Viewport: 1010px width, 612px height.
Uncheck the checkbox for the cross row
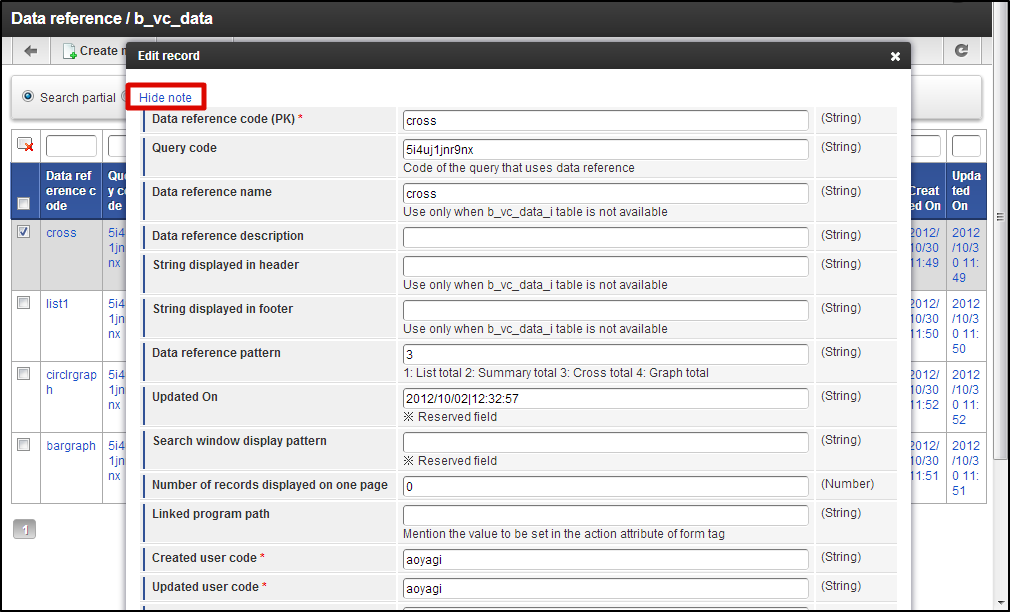click(x=24, y=232)
